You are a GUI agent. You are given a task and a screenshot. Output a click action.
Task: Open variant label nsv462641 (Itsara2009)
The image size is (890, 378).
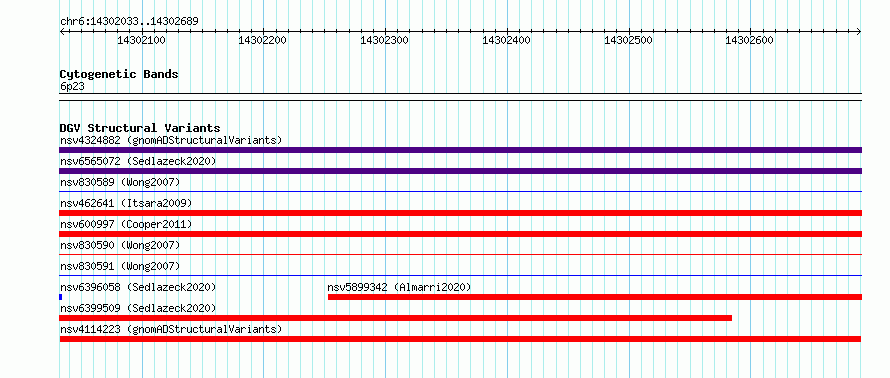pos(126,203)
